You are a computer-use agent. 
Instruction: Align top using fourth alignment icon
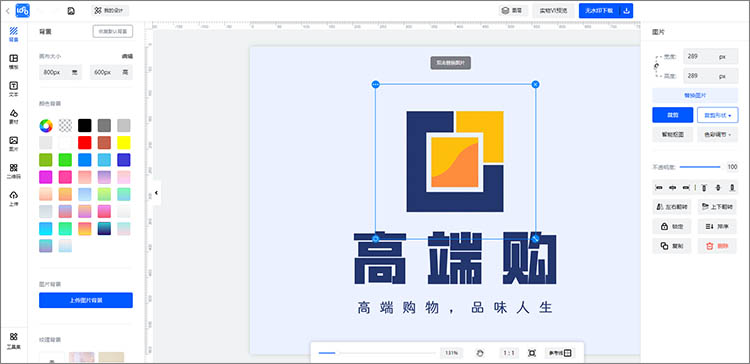704,188
